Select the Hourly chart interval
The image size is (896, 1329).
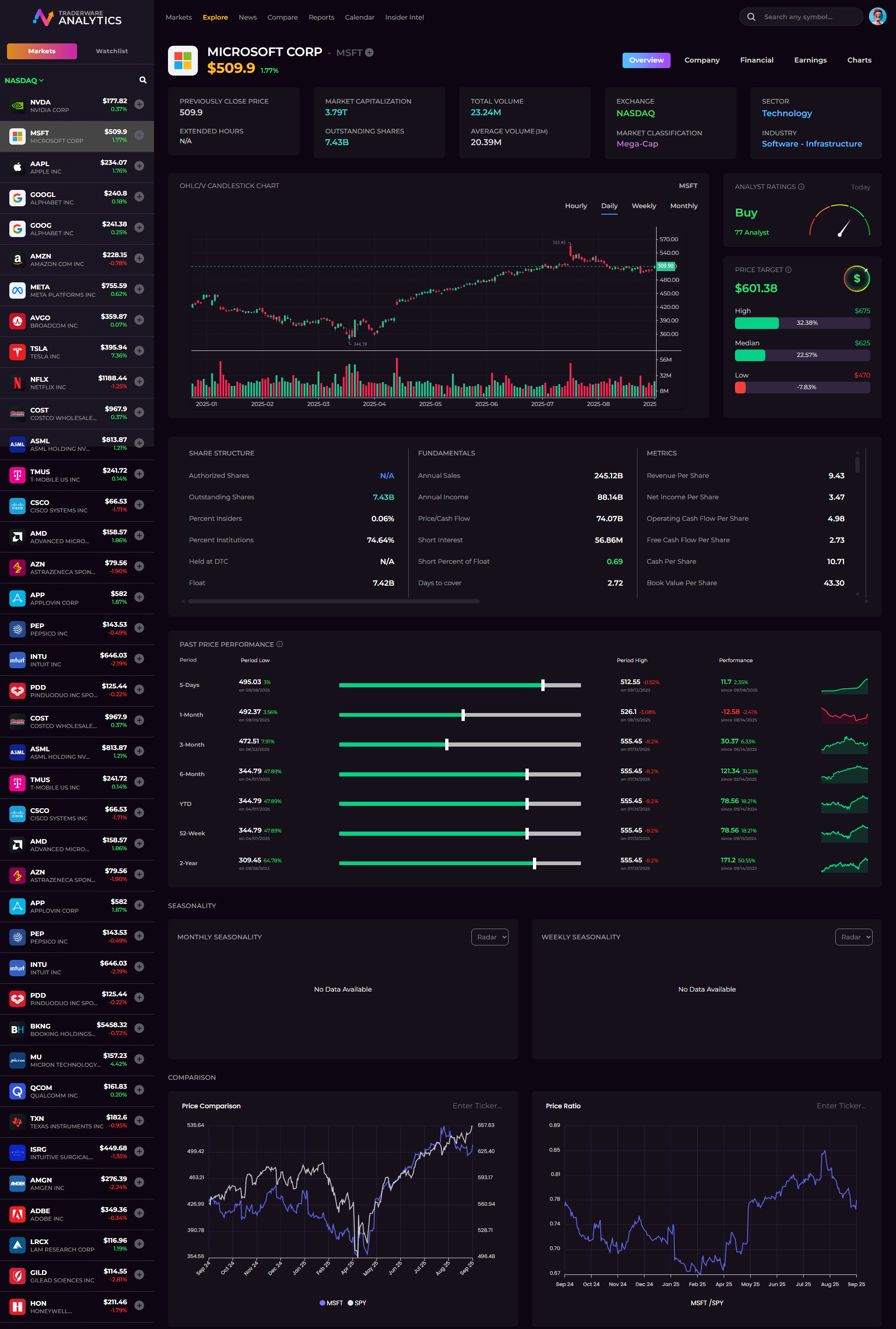(x=575, y=206)
